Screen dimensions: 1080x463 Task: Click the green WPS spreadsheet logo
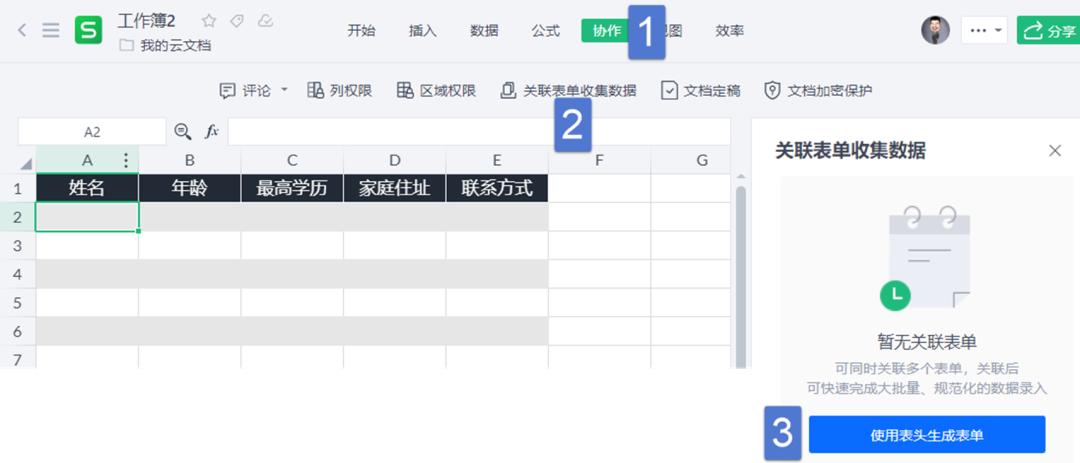(x=88, y=30)
